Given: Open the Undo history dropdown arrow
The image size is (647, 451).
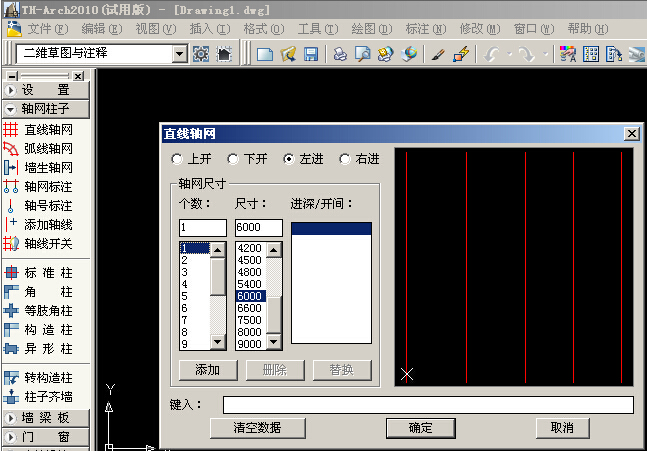Looking at the screenshot, I should (510, 54).
